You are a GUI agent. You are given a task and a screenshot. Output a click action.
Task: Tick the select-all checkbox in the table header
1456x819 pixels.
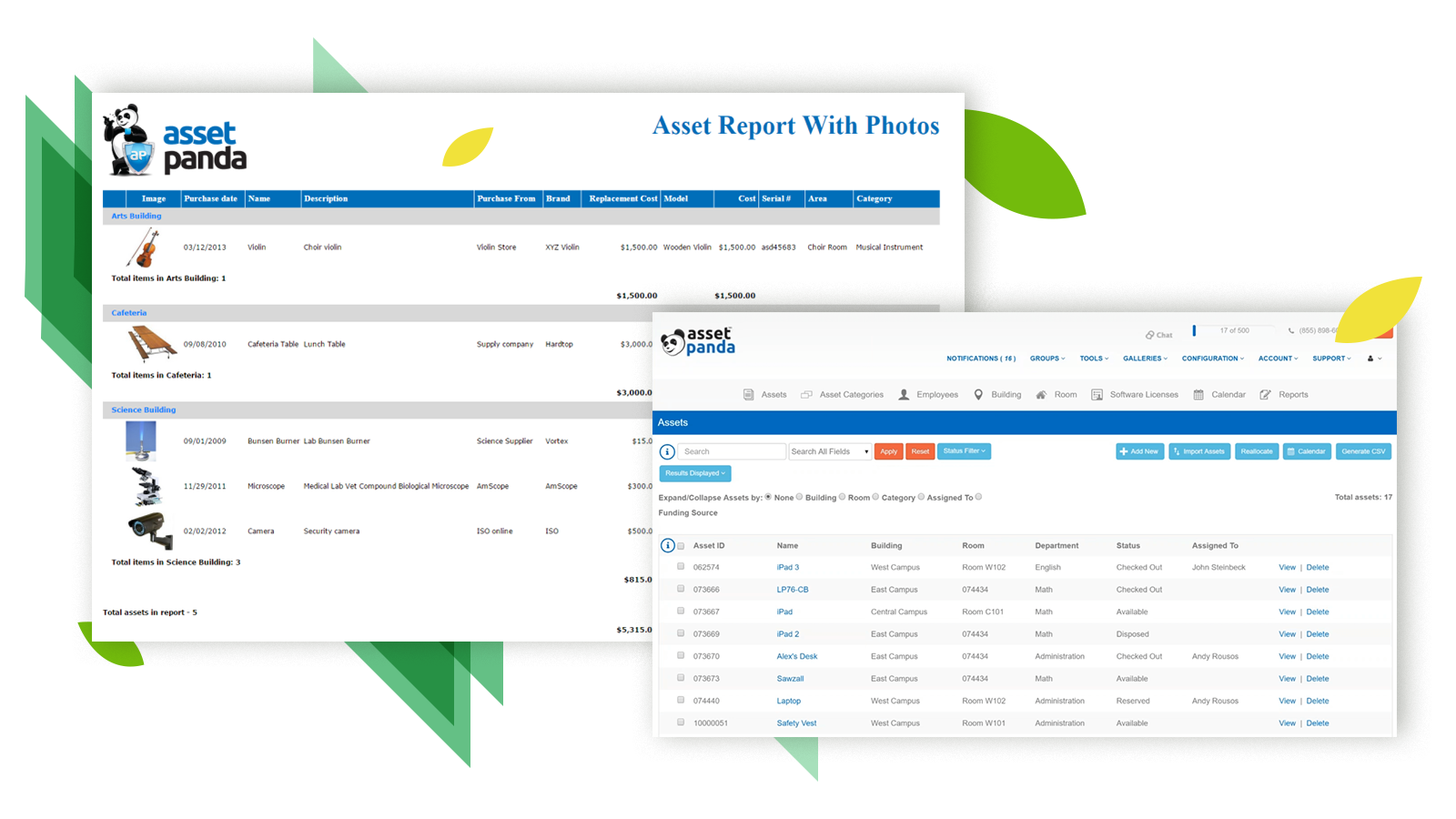click(681, 546)
